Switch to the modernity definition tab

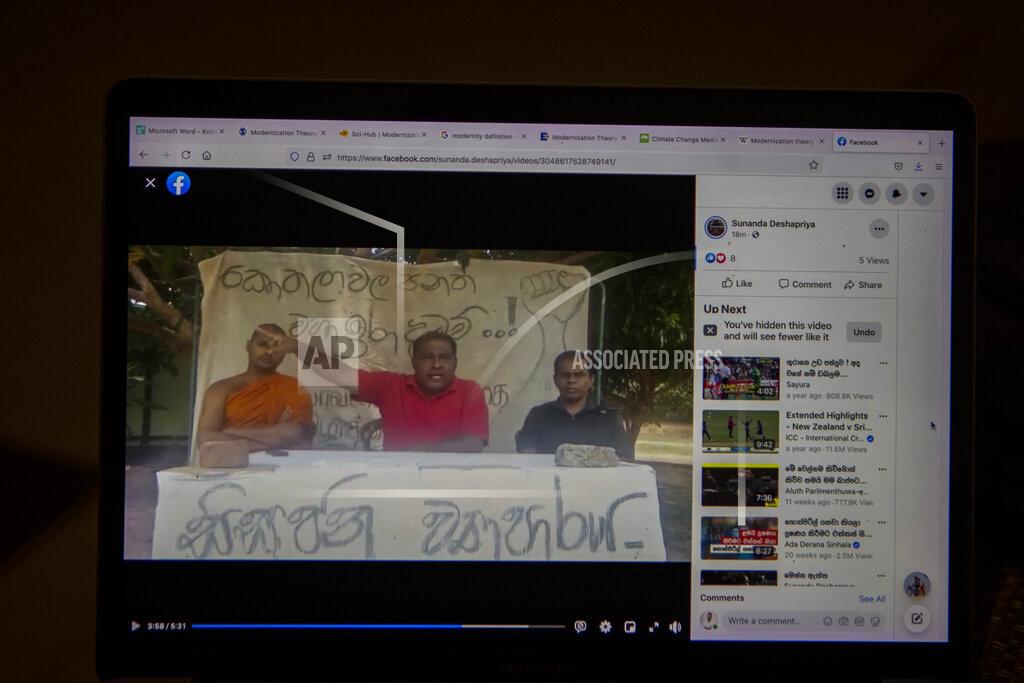click(483, 136)
